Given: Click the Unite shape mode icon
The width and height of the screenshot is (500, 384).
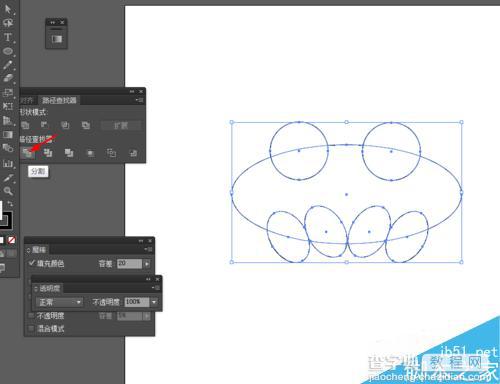Looking at the screenshot, I should [x=25, y=125].
